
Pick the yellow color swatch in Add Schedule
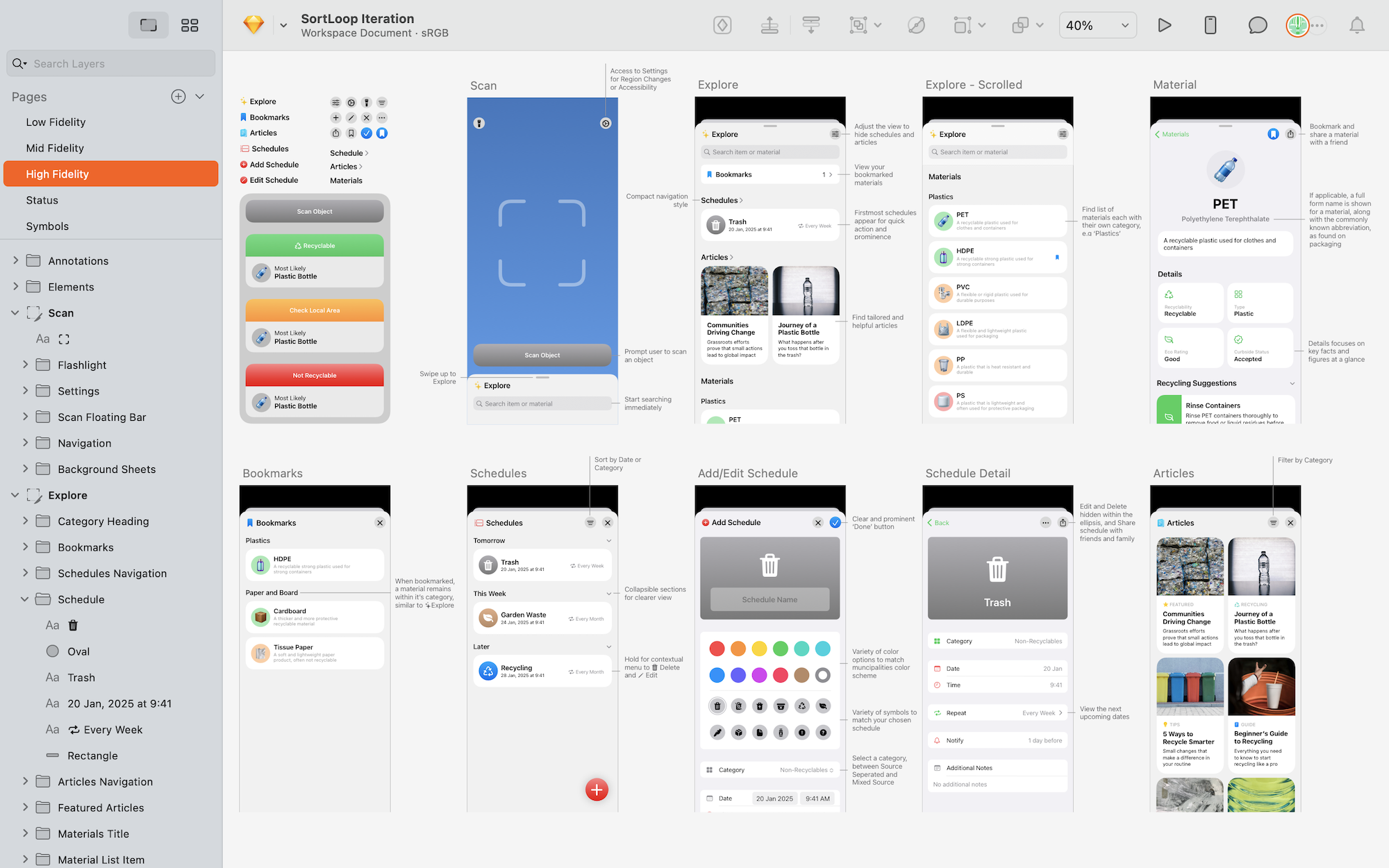point(759,649)
